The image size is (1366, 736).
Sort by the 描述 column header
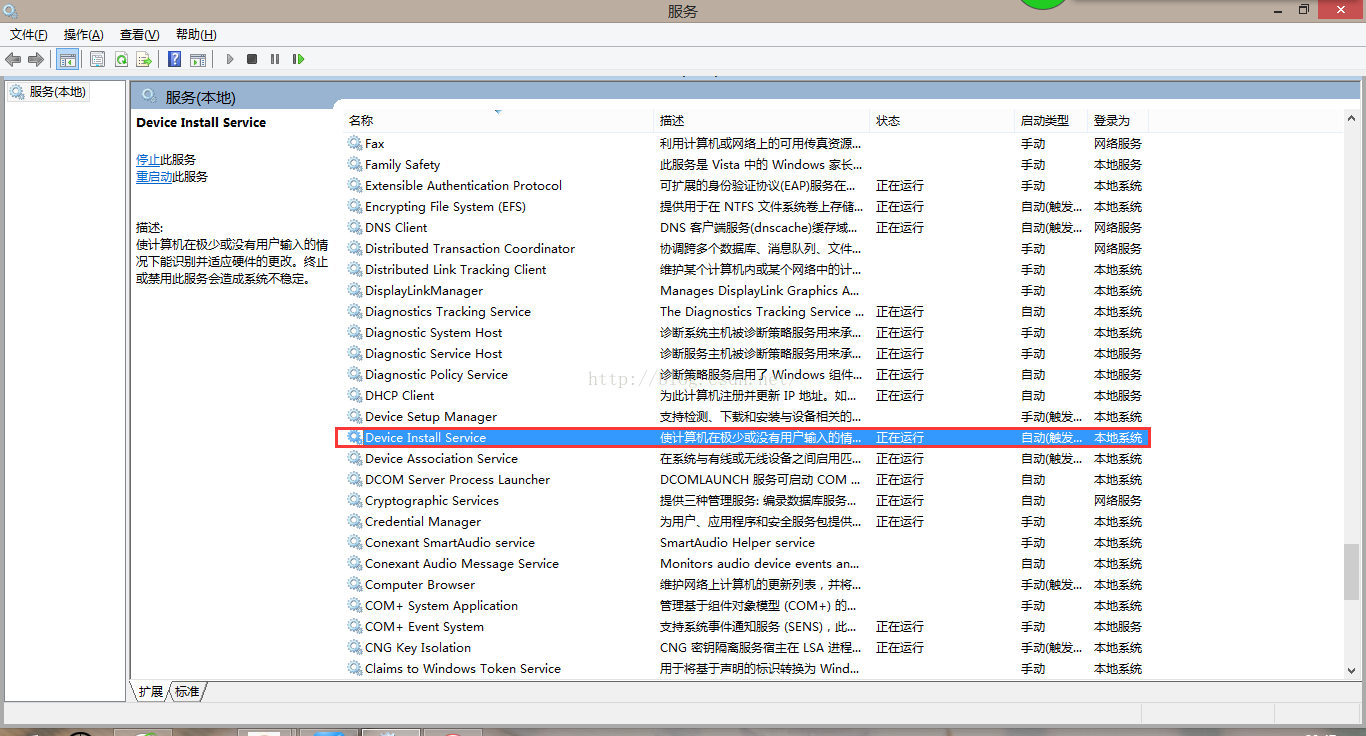762,120
